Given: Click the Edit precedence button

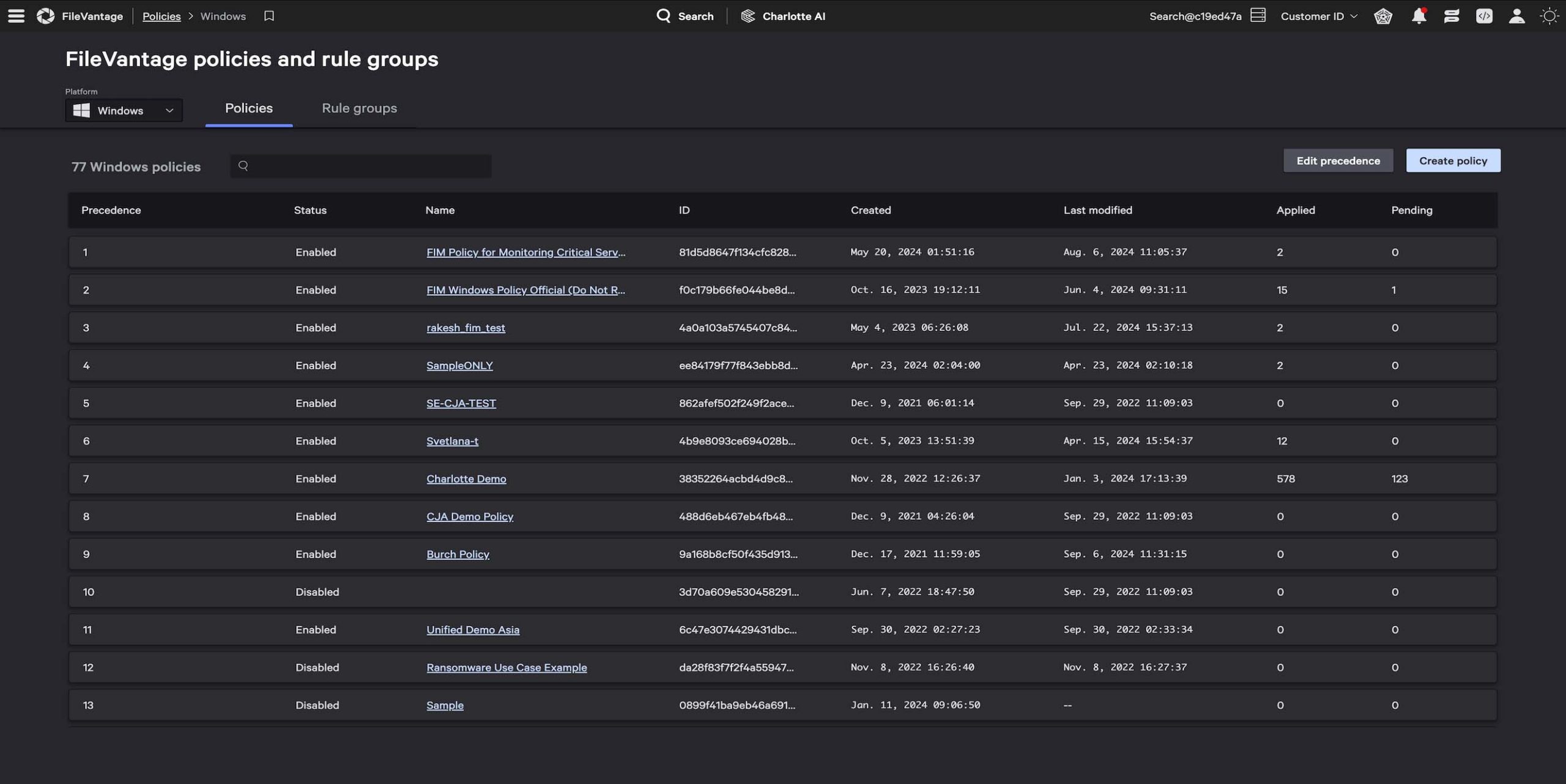Looking at the screenshot, I should coord(1338,160).
